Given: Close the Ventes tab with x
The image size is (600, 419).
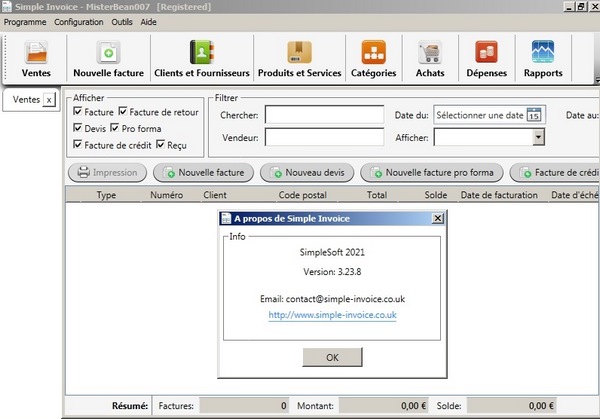Looking at the screenshot, I should (x=49, y=100).
